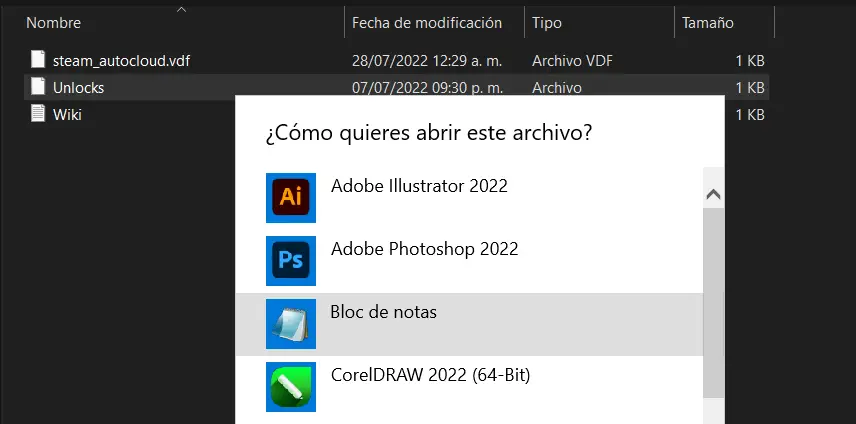Click the app list scrollbar thumb

pos(714,303)
